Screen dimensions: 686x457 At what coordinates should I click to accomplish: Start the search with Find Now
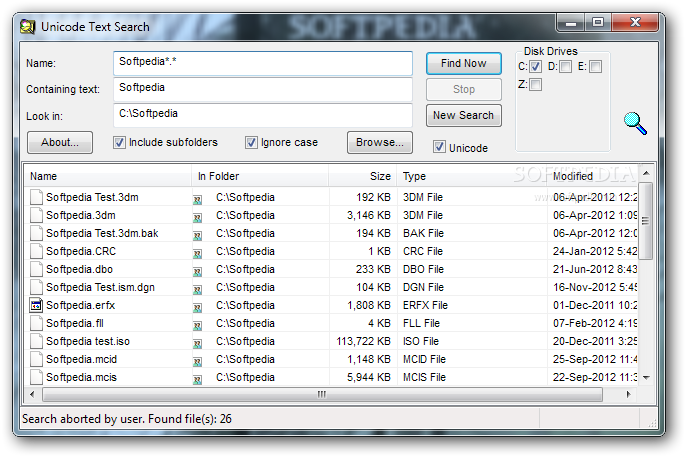(x=464, y=63)
